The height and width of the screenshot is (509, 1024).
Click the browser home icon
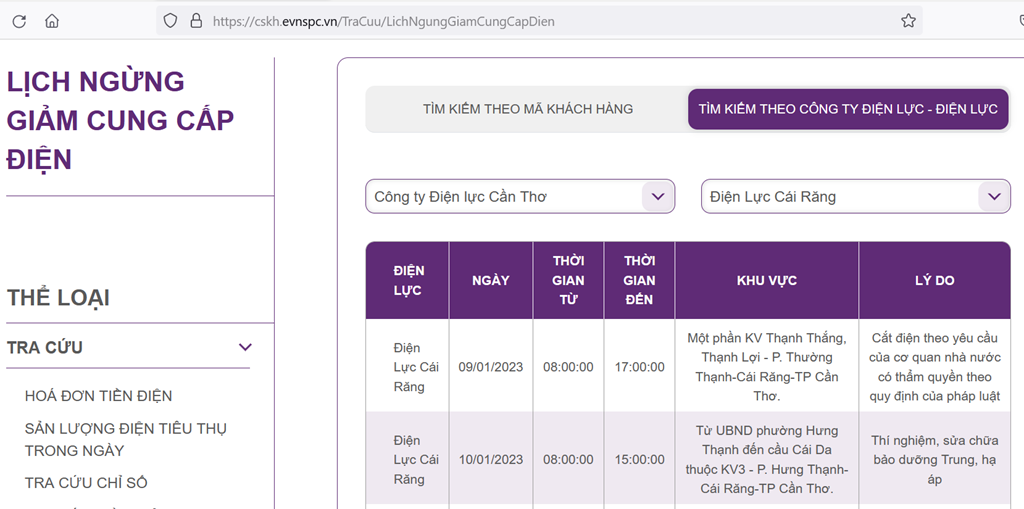[x=52, y=21]
